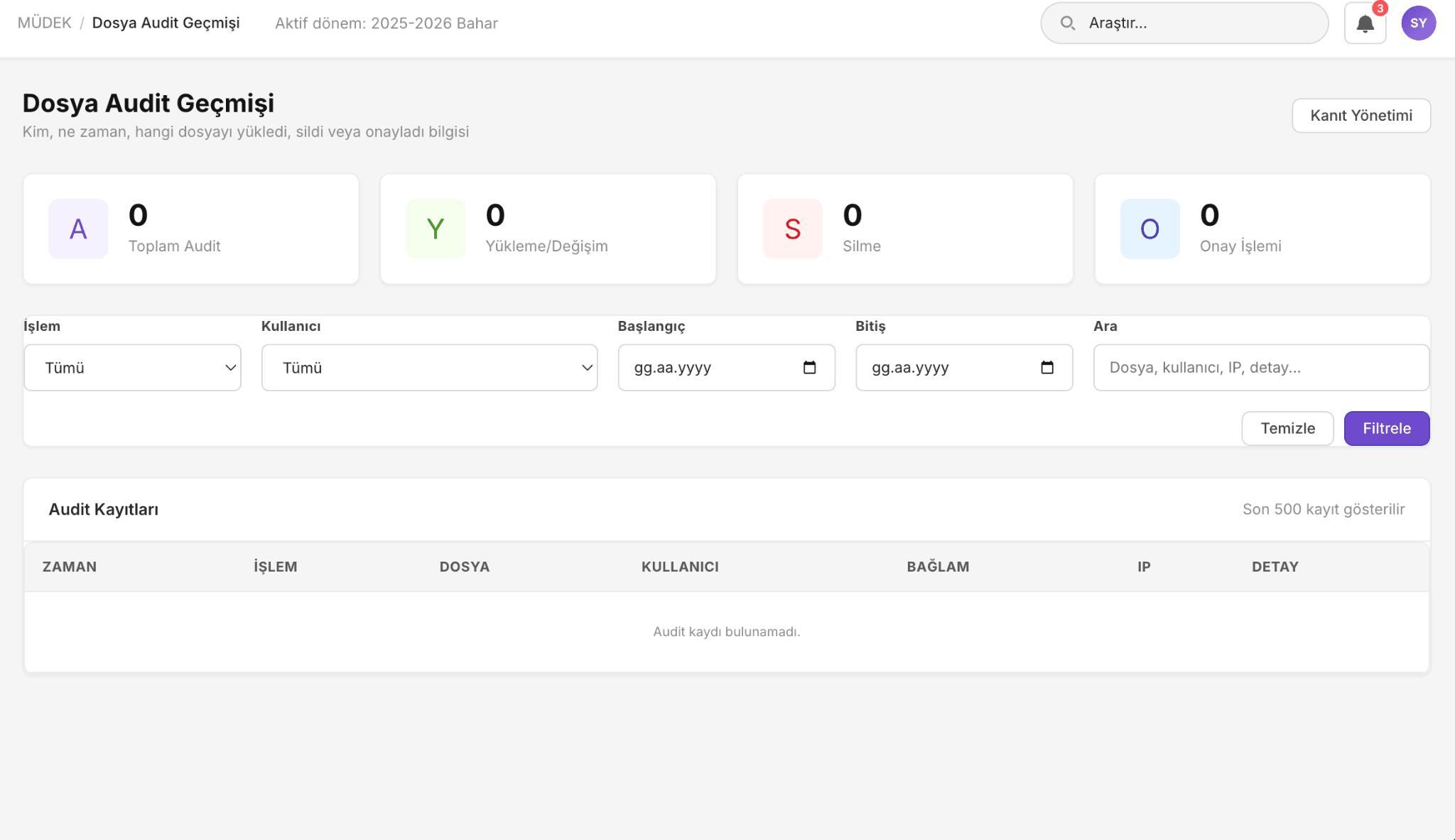Click the ZAMAN column header
Screen dimensions: 1455x840
[x=70, y=567]
